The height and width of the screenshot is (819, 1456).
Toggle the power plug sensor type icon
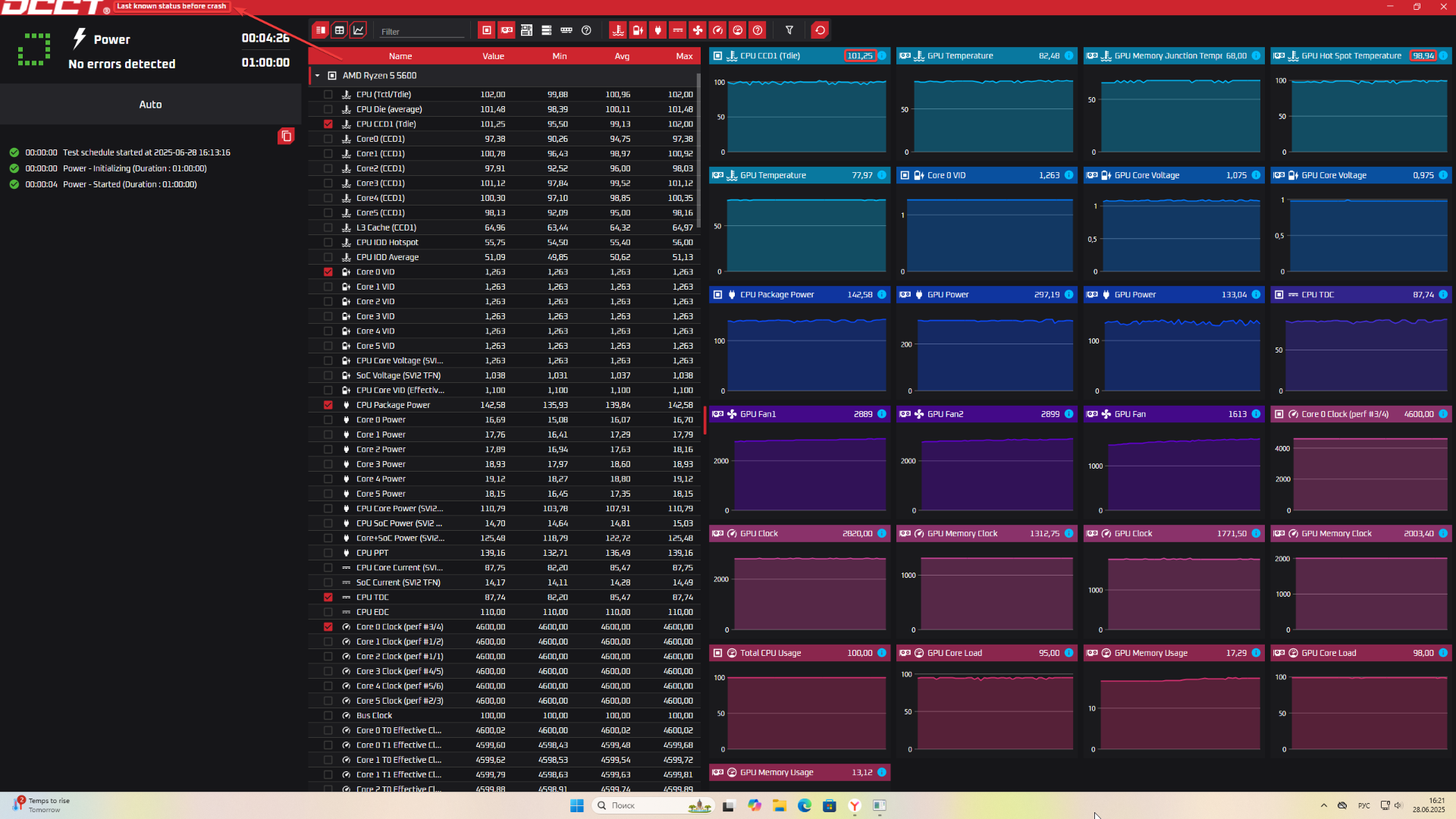point(658,30)
